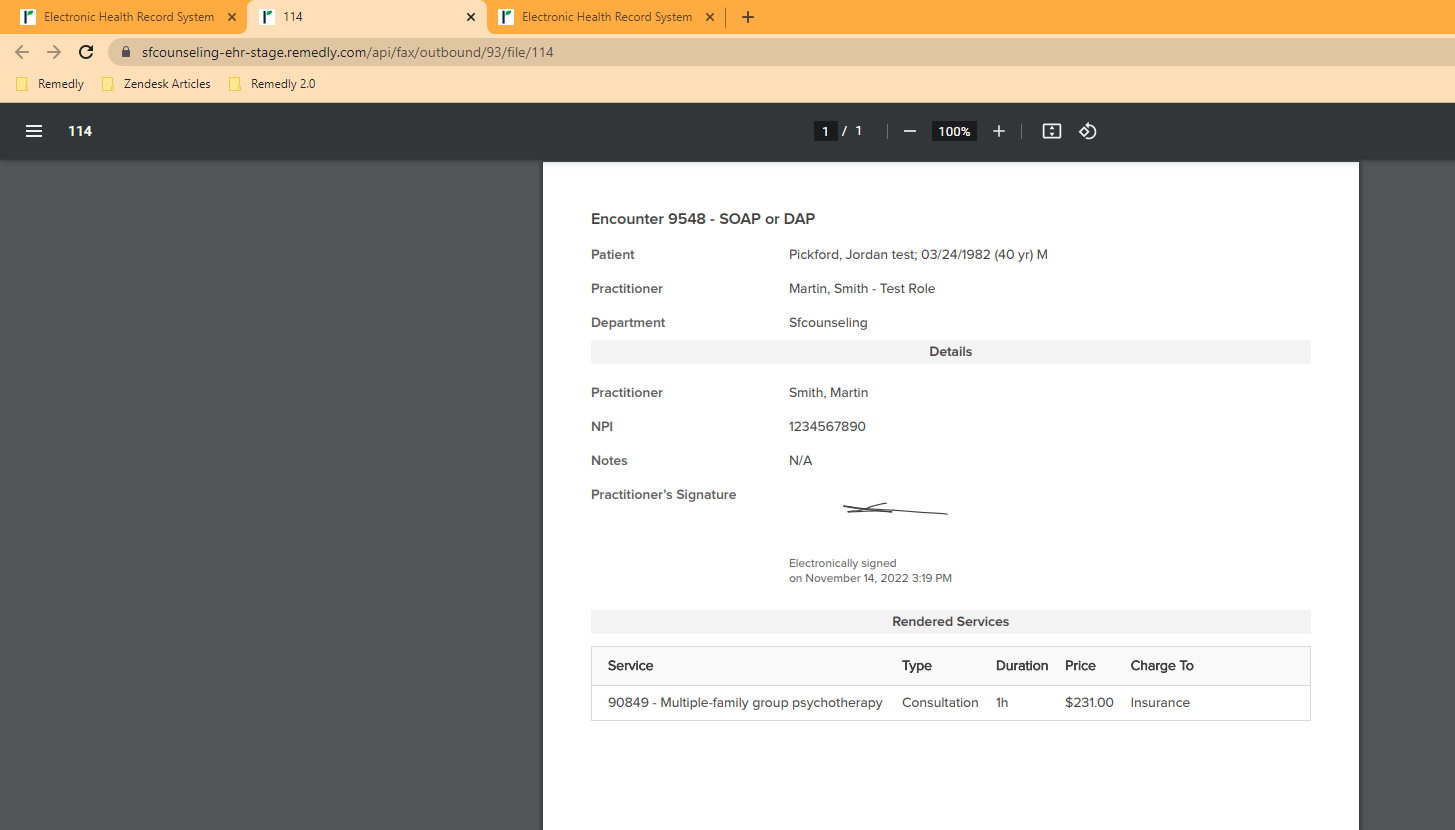
Task: Open a new browser tab
Action: pyautogui.click(x=748, y=17)
